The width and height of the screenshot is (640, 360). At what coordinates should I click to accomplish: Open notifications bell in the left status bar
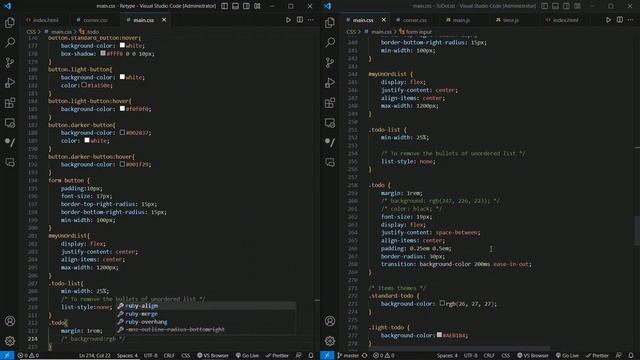[x=311, y=356]
